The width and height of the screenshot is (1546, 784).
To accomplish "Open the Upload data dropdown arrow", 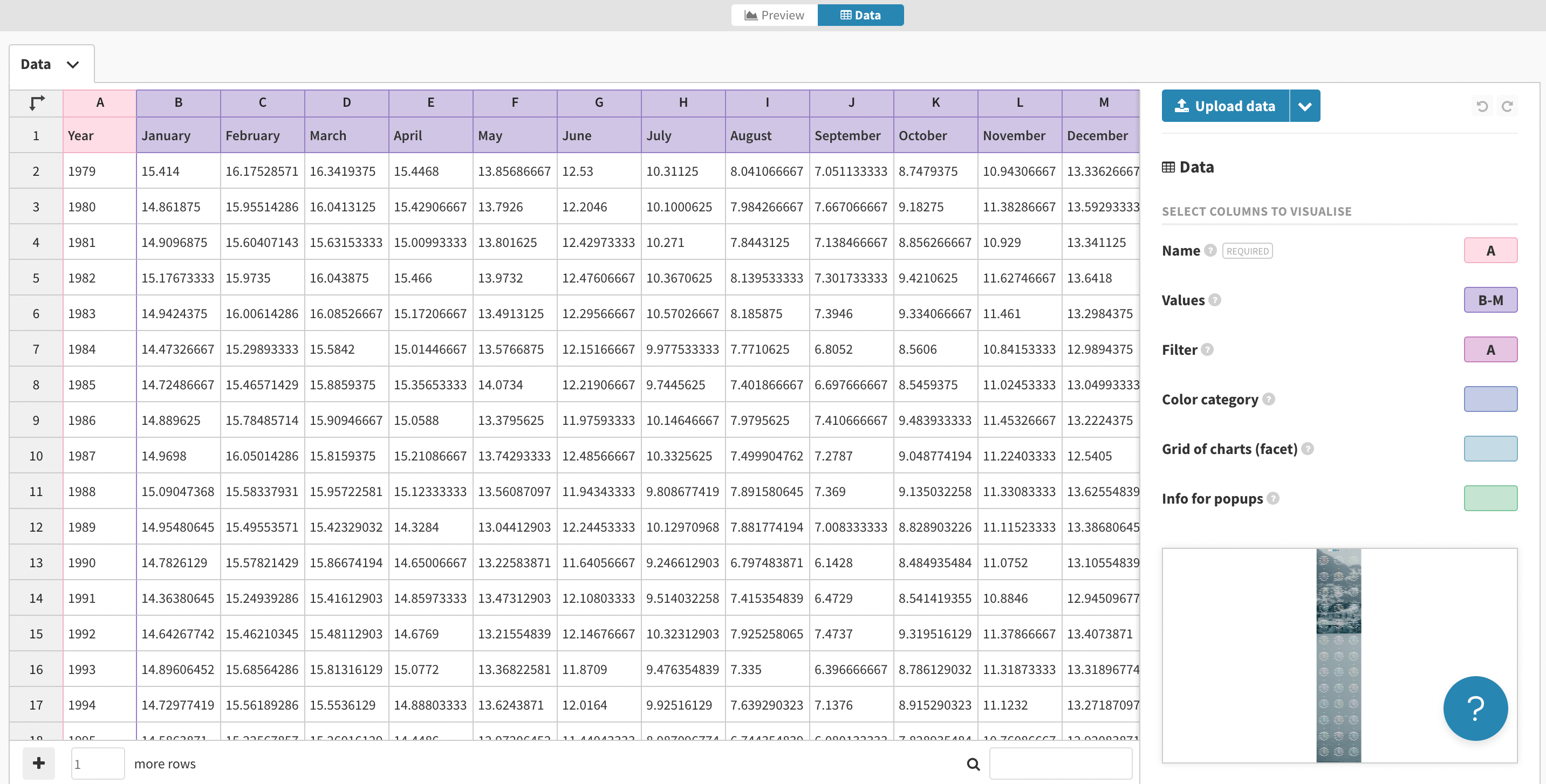I will click(1304, 106).
